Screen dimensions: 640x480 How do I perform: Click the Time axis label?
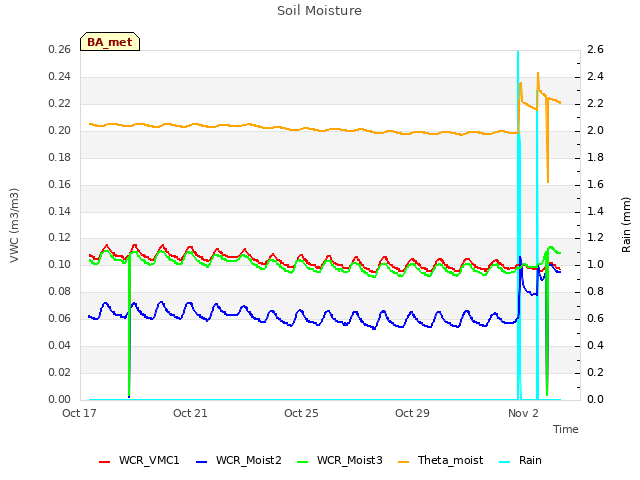[565, 429]
